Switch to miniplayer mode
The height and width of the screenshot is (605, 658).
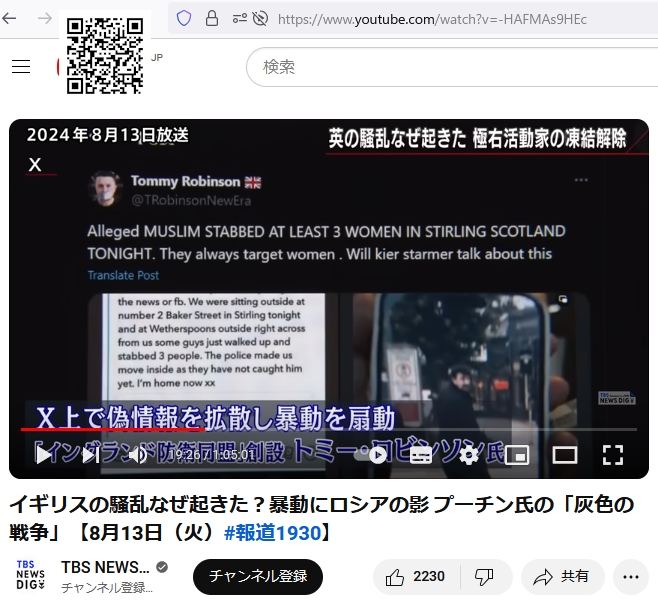pos(516,455)
